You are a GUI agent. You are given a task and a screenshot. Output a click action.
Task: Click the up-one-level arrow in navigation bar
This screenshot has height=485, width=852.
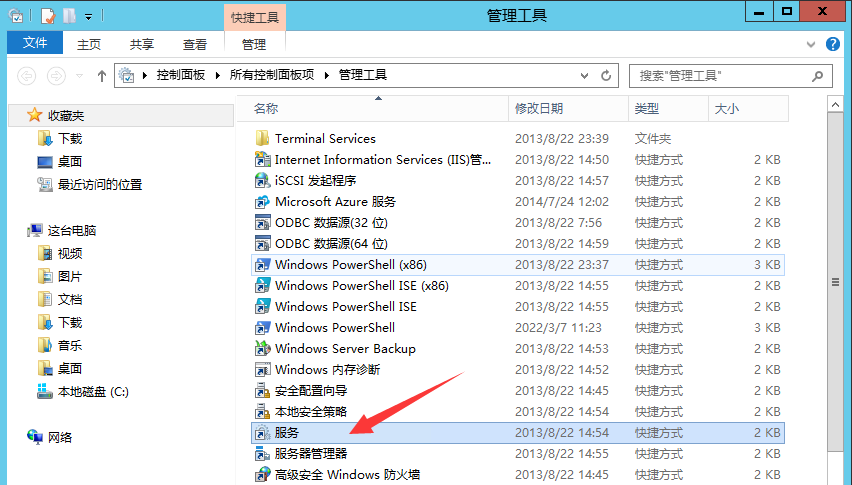102,75
